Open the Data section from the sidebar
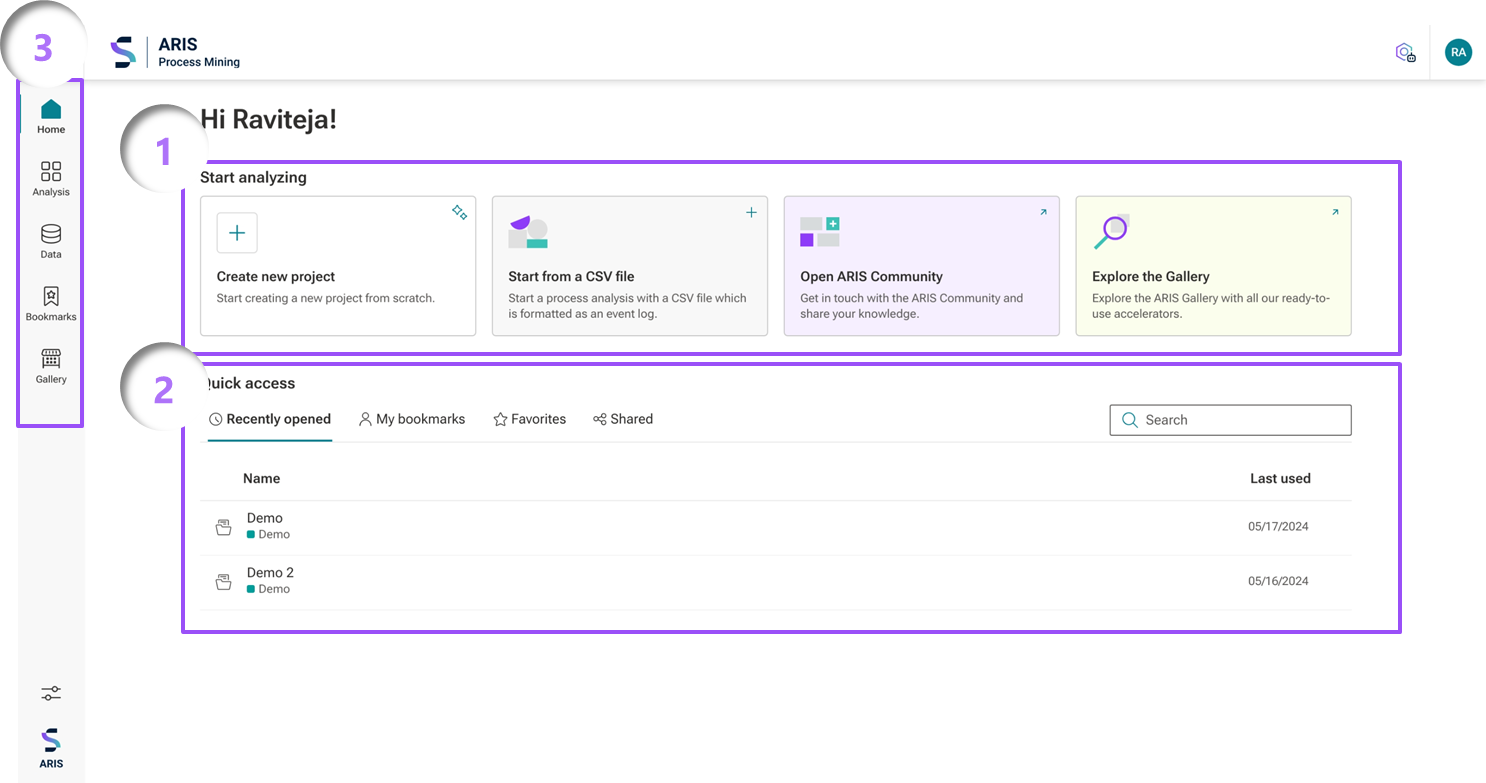1486x783 pixels. [50, 241]
